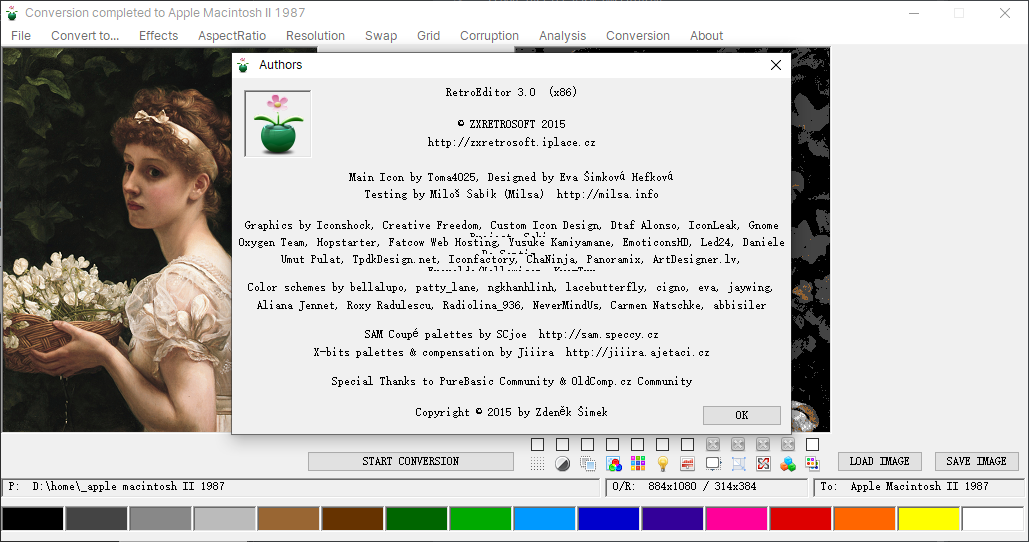Tick the checkbox above the dotted grid icon
The image size is (1029, 542).
(537, 444)
